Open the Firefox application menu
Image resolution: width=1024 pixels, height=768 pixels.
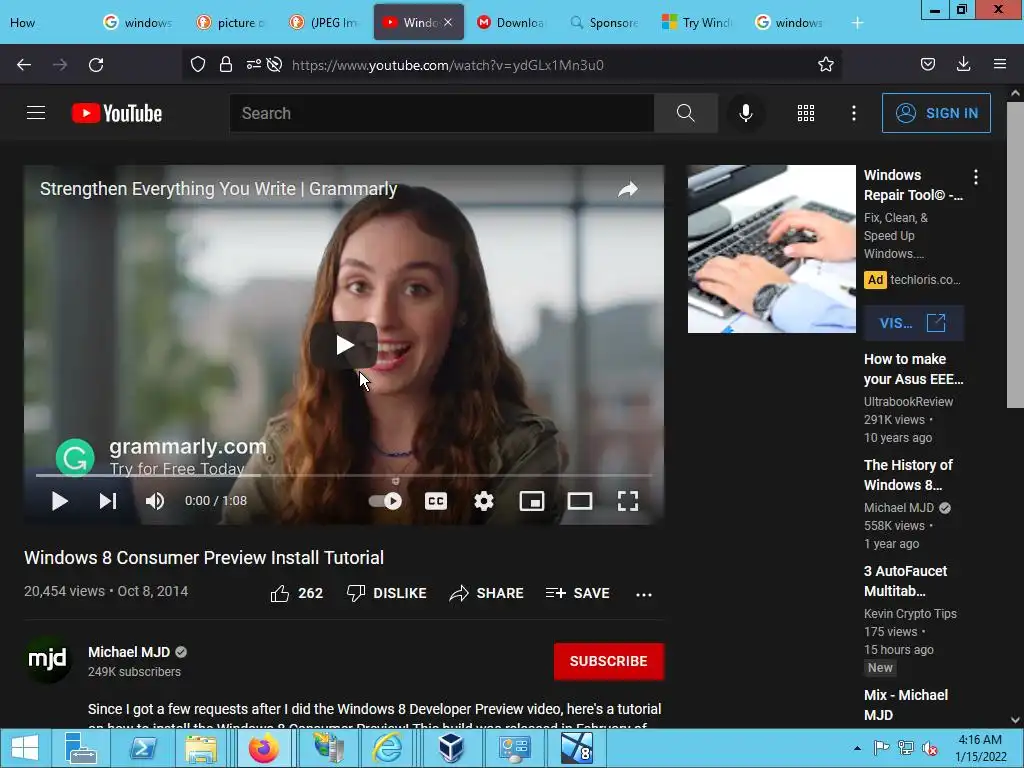(1000, 64)
